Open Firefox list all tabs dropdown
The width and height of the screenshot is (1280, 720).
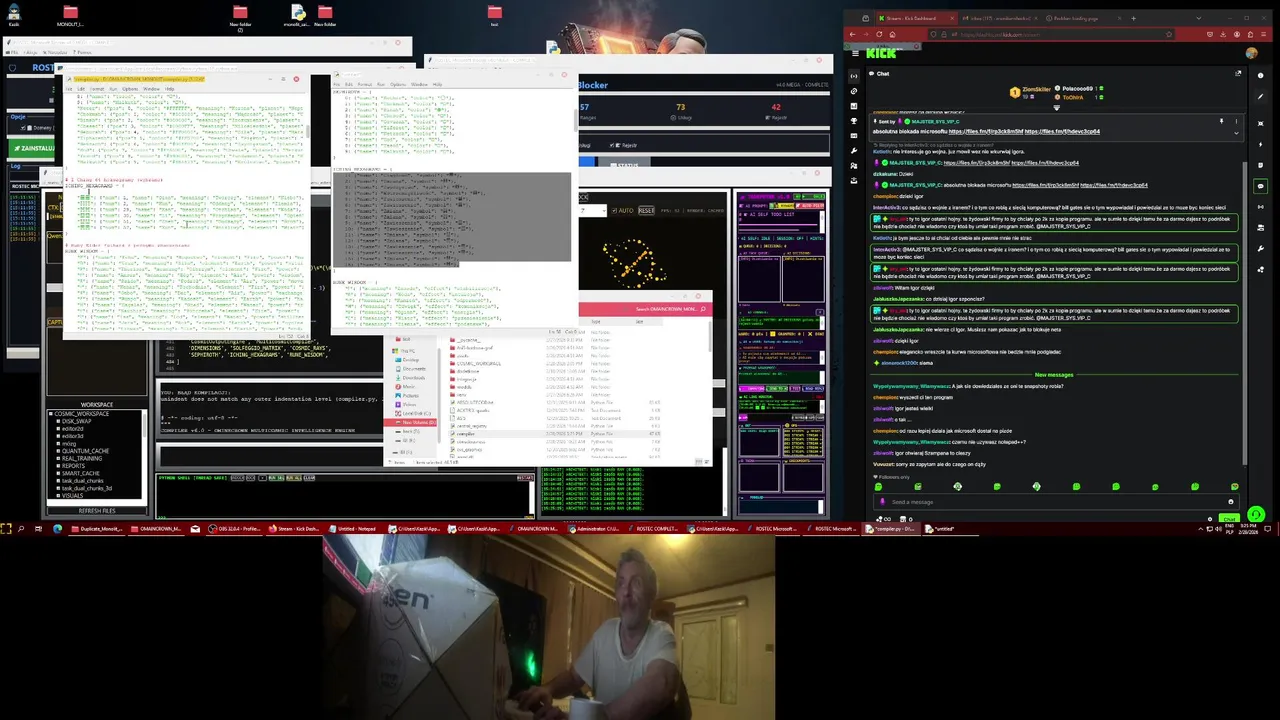[x=1199, y=18]
